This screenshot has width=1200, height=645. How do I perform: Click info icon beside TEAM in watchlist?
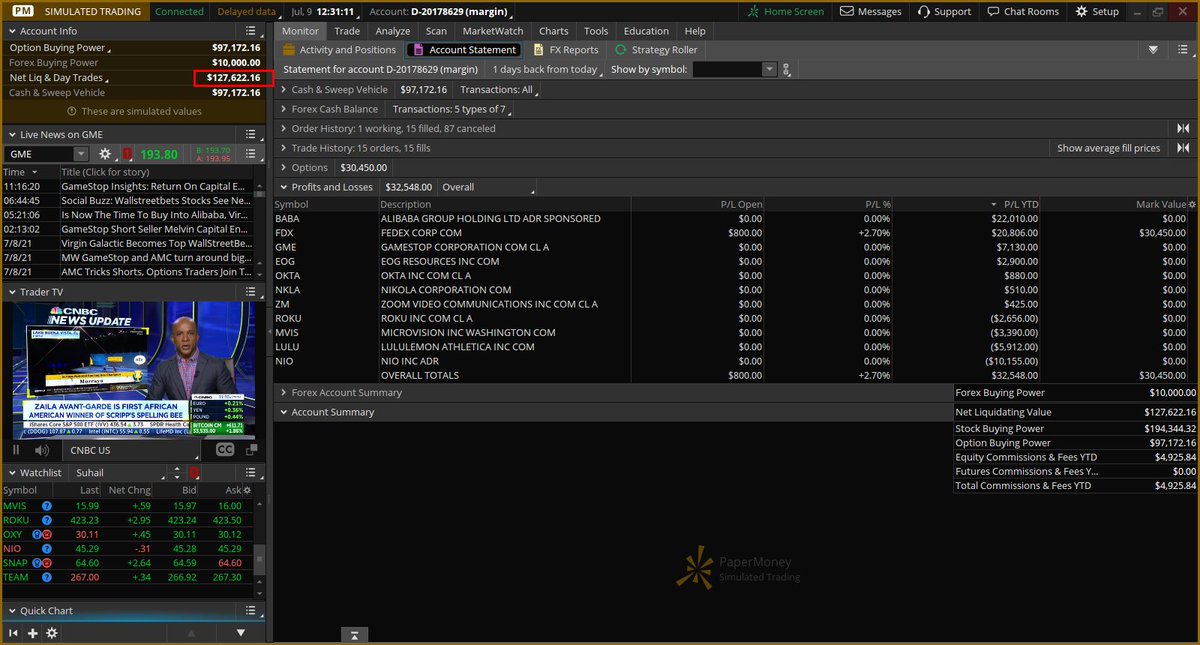point(46,577)
